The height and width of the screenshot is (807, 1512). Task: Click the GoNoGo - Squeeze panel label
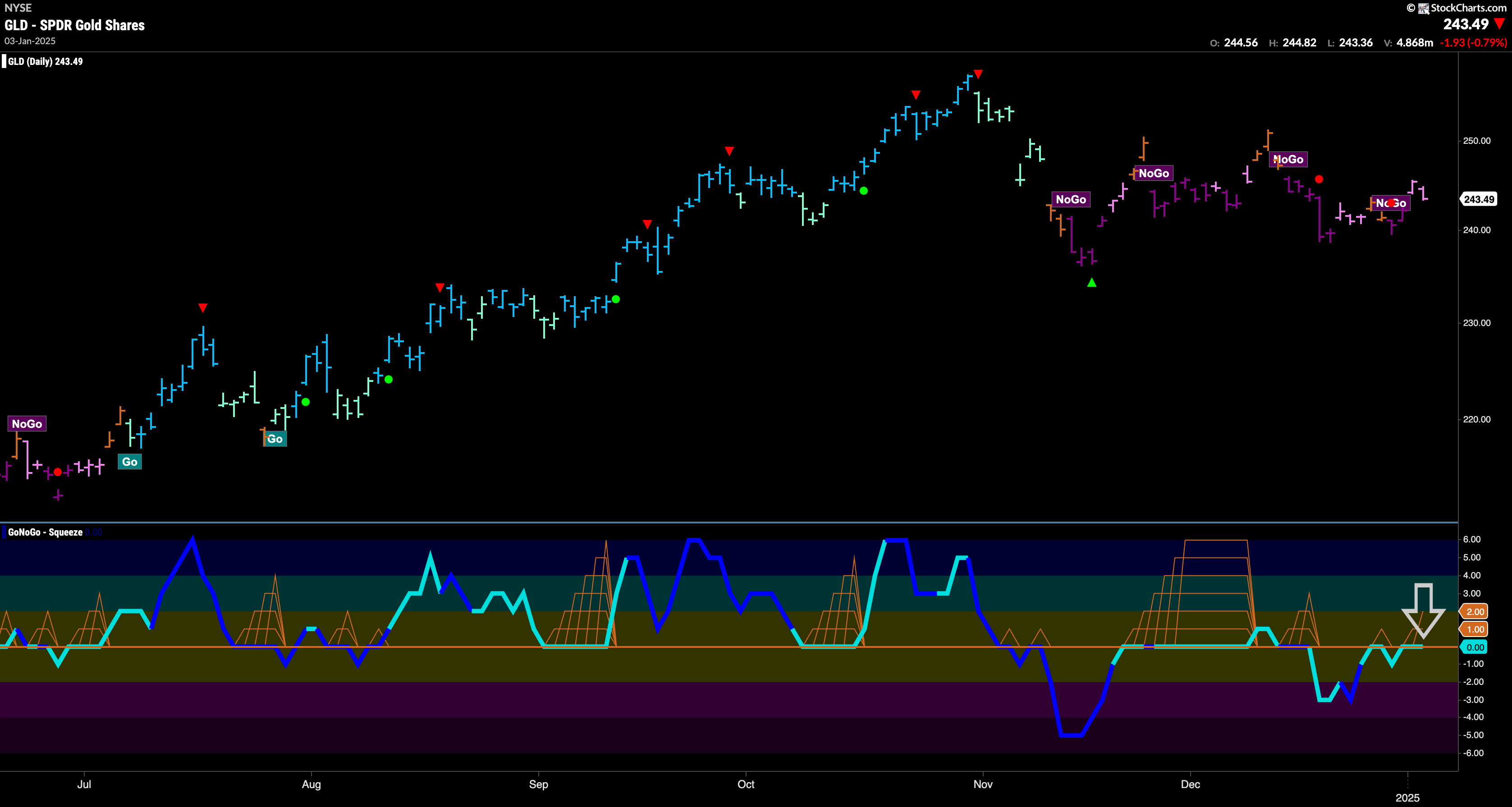(45, 532)
